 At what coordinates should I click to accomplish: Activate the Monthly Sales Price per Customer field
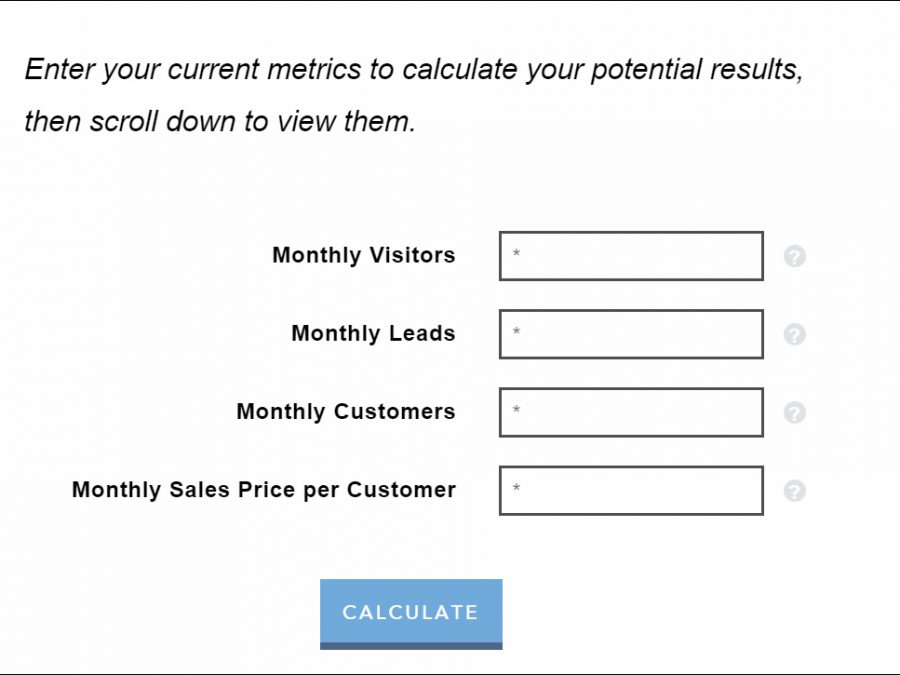pyautogui.click(x=631, y=490)
